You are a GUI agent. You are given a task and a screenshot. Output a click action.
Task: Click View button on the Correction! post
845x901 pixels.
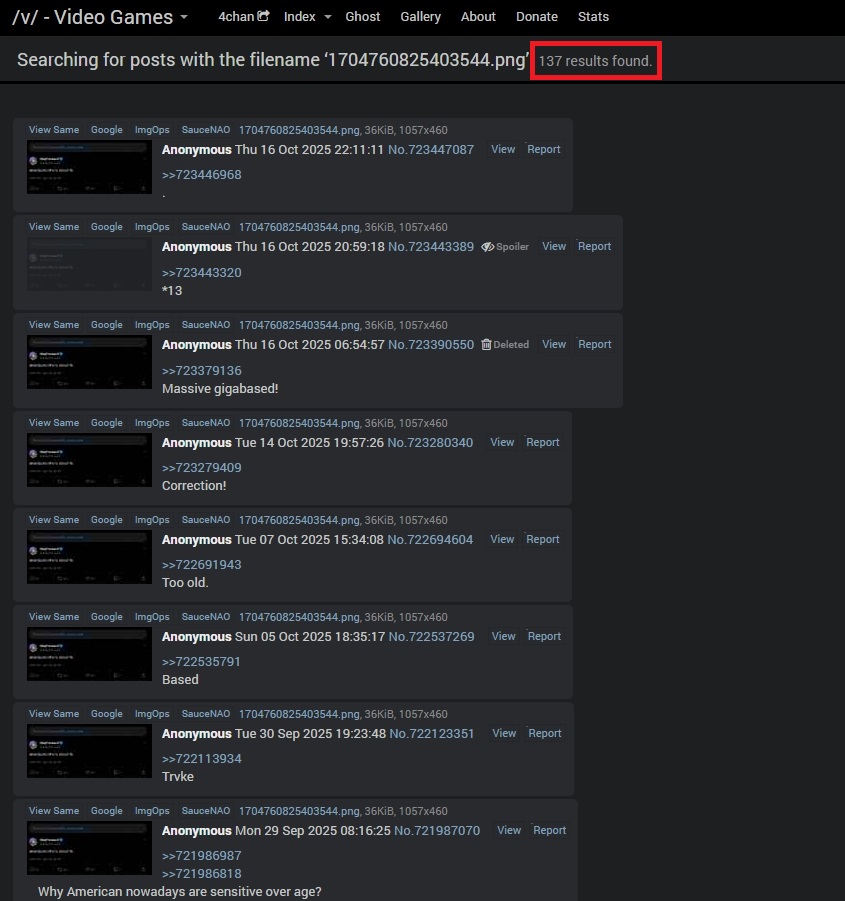coord(502,442)
